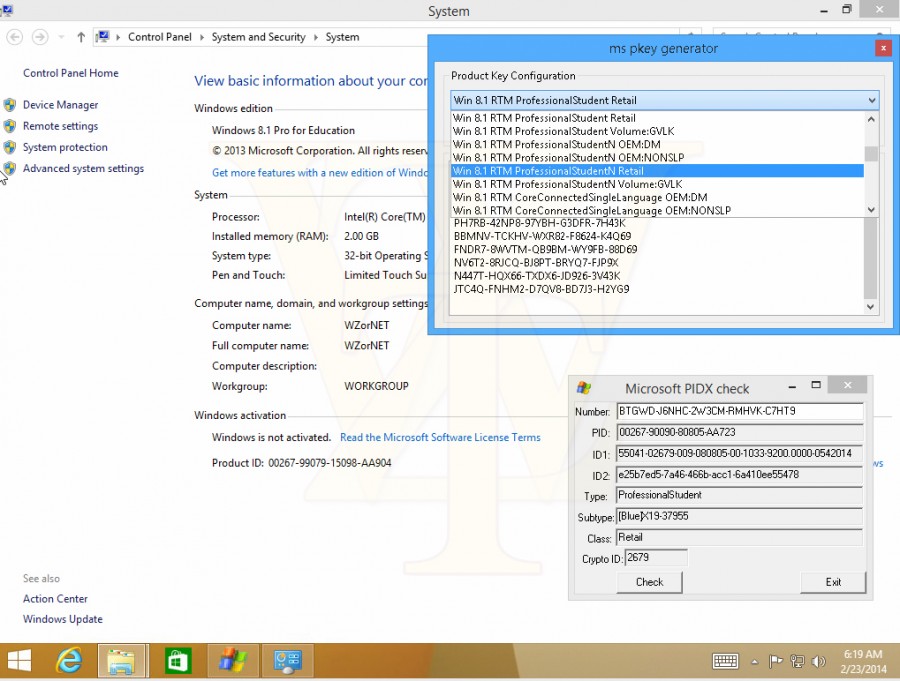Click the Number field in PIDX check
Screen dimensions: 900x681
coord(740,411)
